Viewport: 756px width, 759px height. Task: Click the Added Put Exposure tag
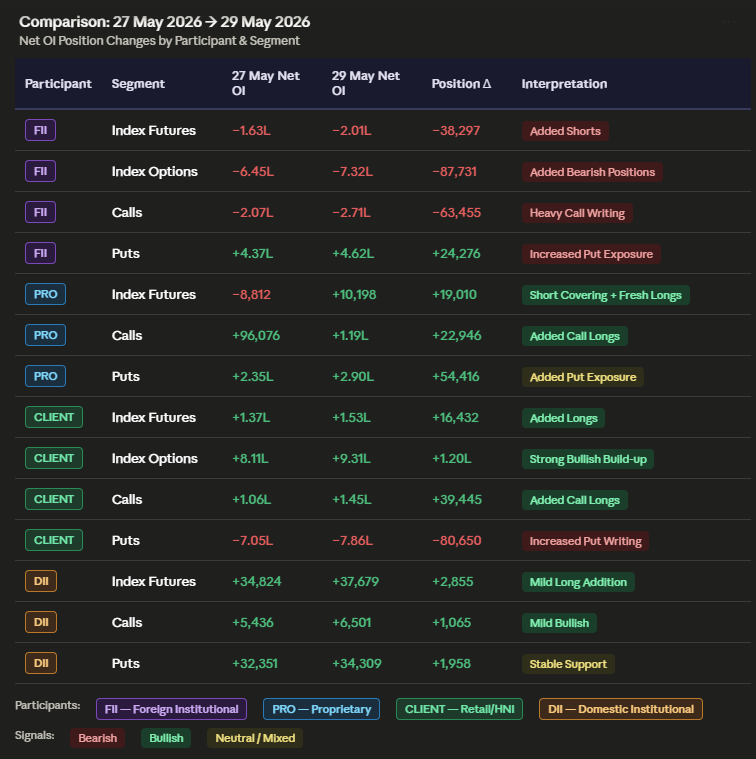pyautogui.click(x=583, y=378)
